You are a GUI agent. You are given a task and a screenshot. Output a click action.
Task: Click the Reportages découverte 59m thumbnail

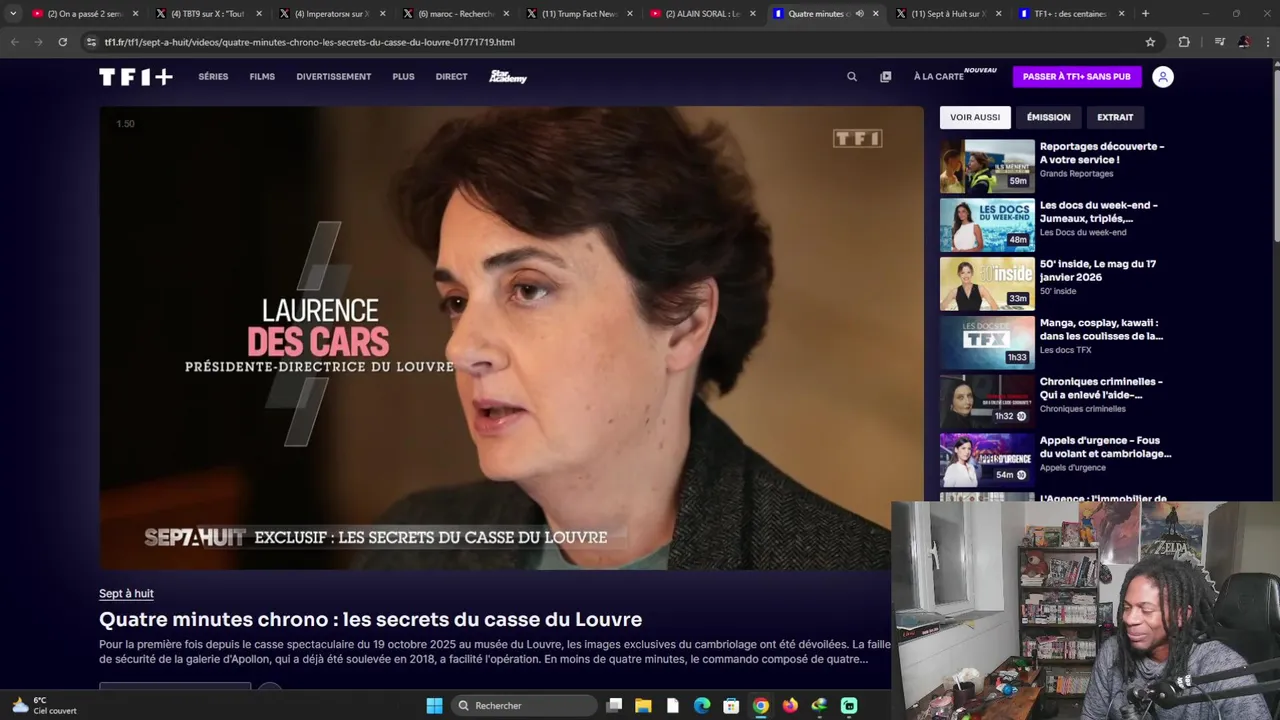pyautogui.click(x=987, y=166)
